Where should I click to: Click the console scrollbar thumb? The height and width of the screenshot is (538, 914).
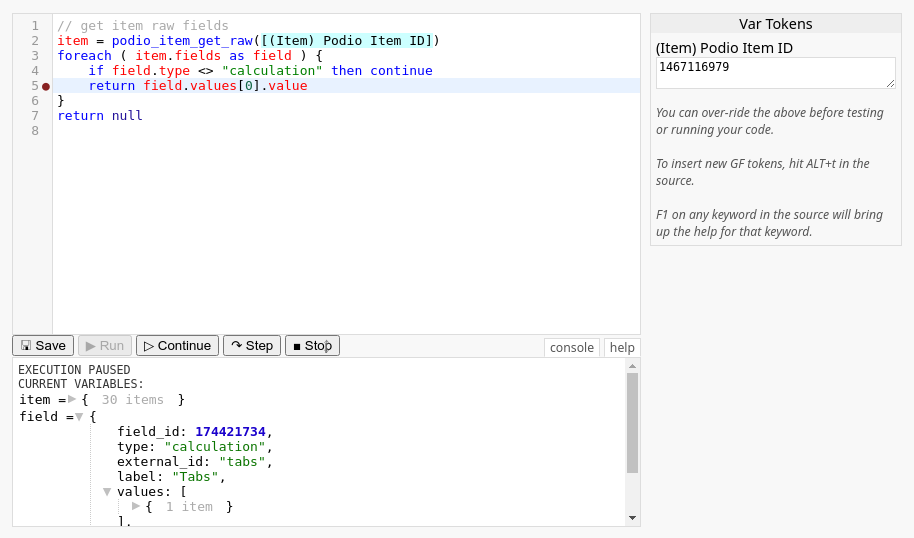632,422
